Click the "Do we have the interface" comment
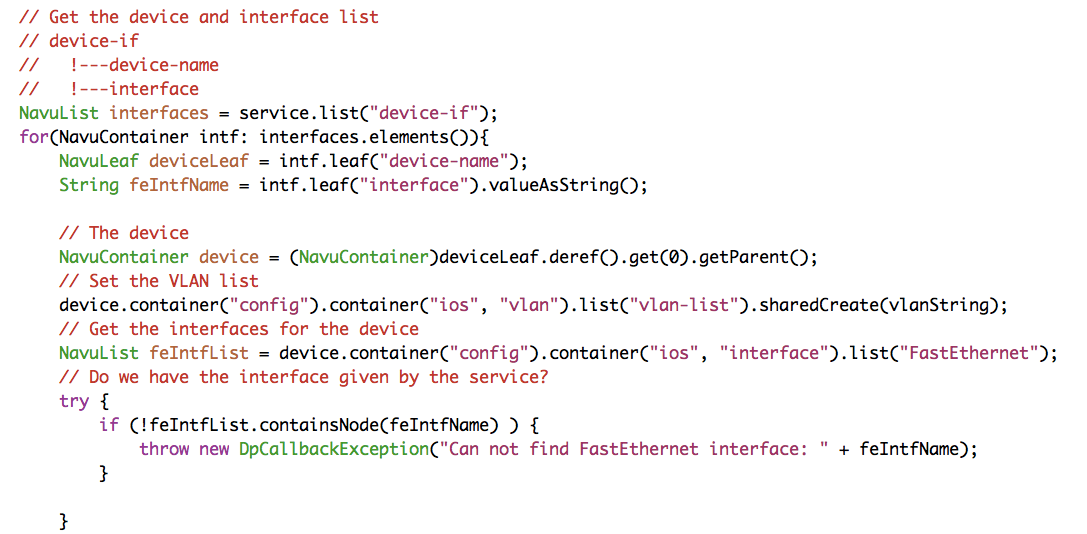The height and width of the screenshot is (534, 1087). click(x=304, y=377)
